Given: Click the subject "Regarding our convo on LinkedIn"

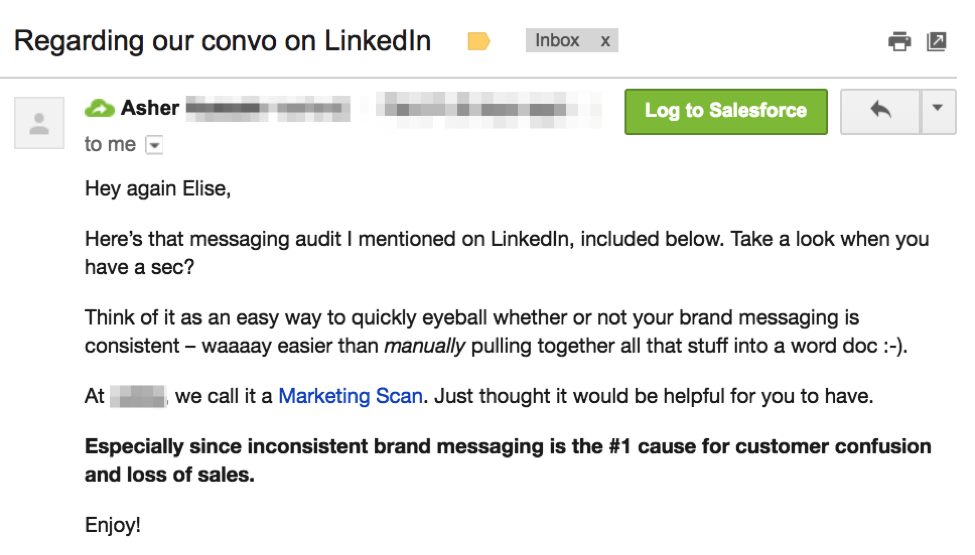Looking at the screenshot, I should click(x=222, y=41).
